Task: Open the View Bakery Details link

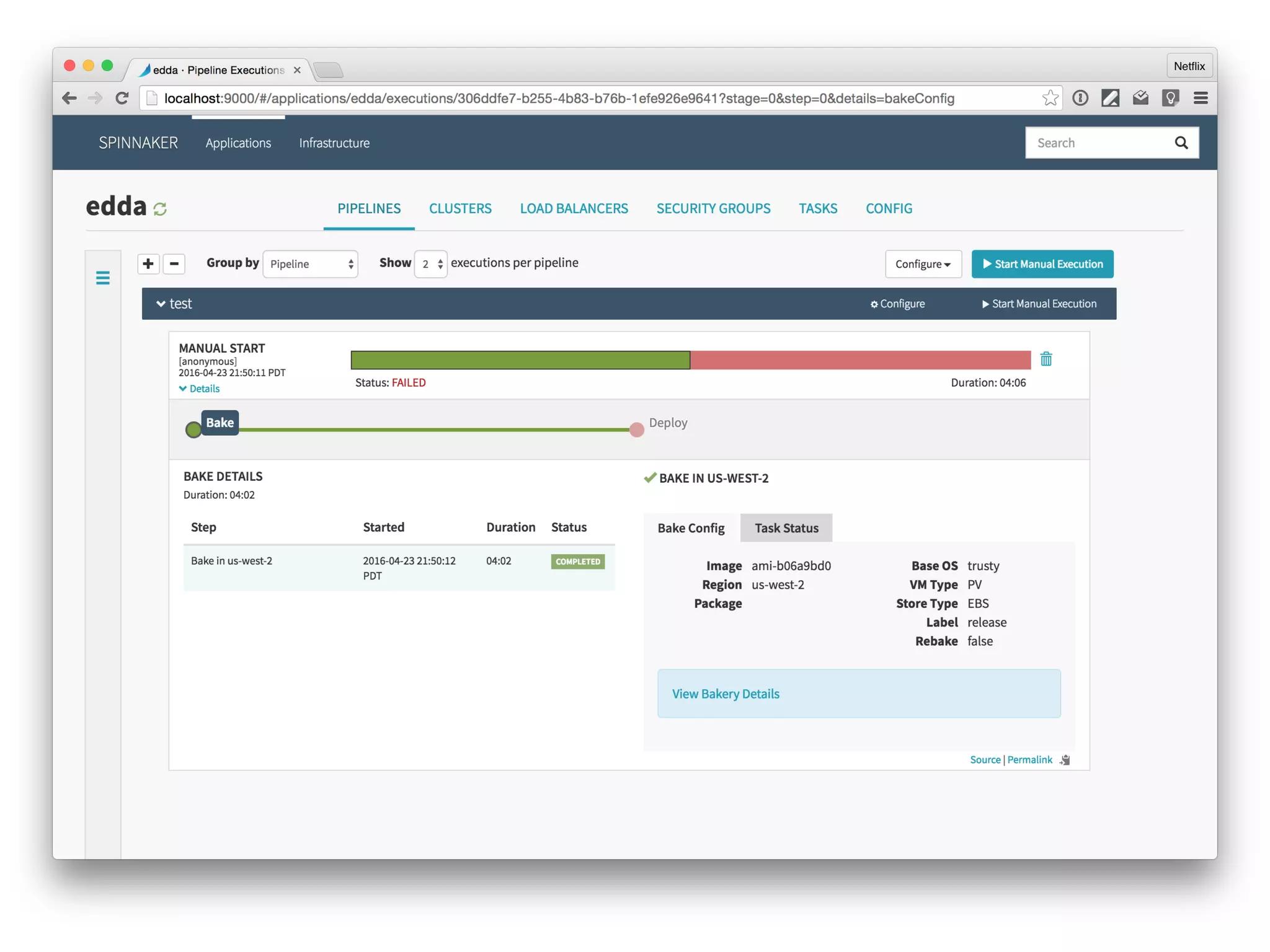Action: 725,694
